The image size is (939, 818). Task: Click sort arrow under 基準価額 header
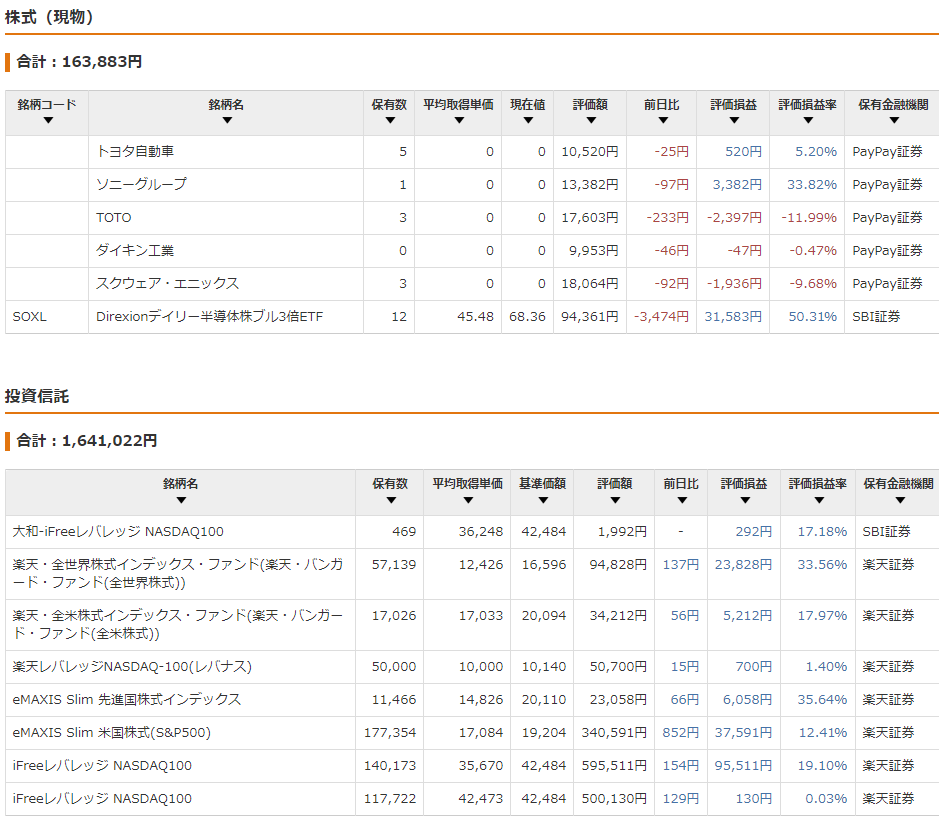point(543,500)
